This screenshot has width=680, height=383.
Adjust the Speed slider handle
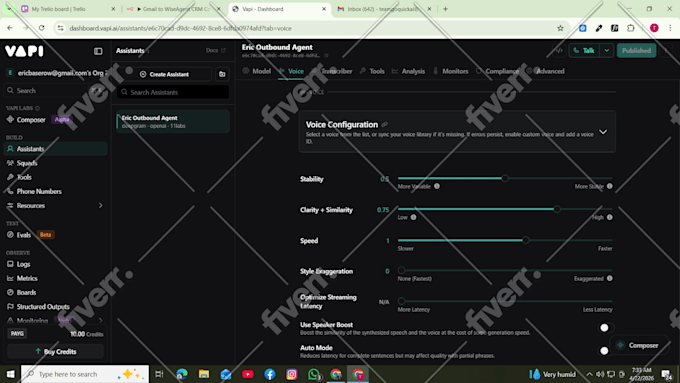click(526, 240)
